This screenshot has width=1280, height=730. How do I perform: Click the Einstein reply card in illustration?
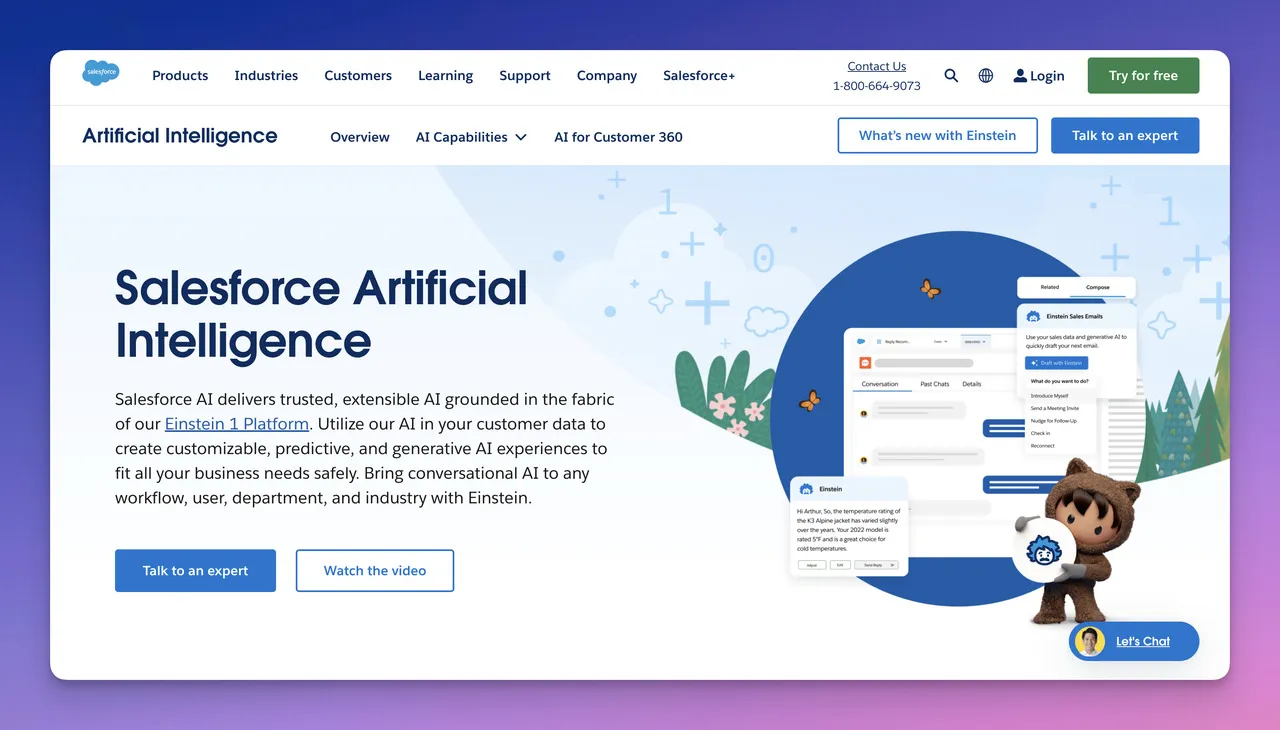pos(849,526)
